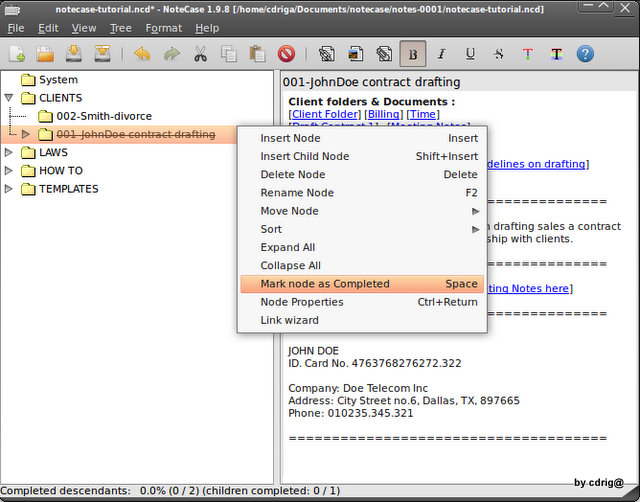Image resolution: width=640 pixels, height=502 pixels.
Task: Paste from clipboard icon
Action: point(258,54)
